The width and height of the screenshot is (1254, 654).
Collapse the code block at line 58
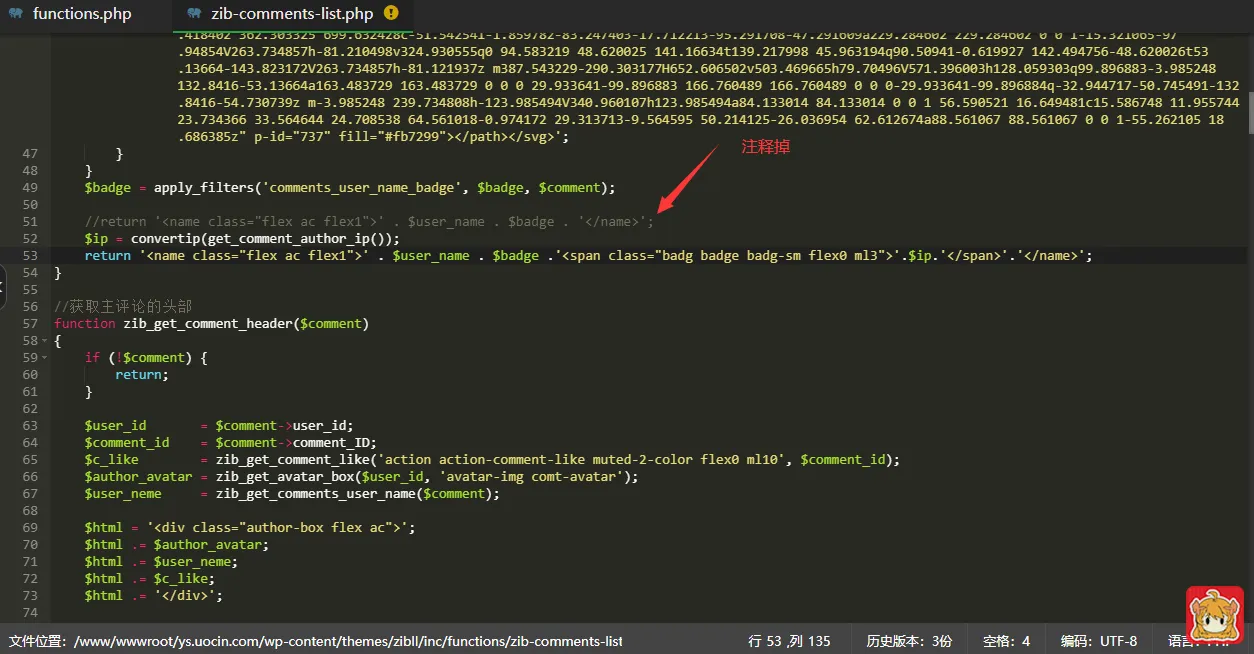(44, 341)
